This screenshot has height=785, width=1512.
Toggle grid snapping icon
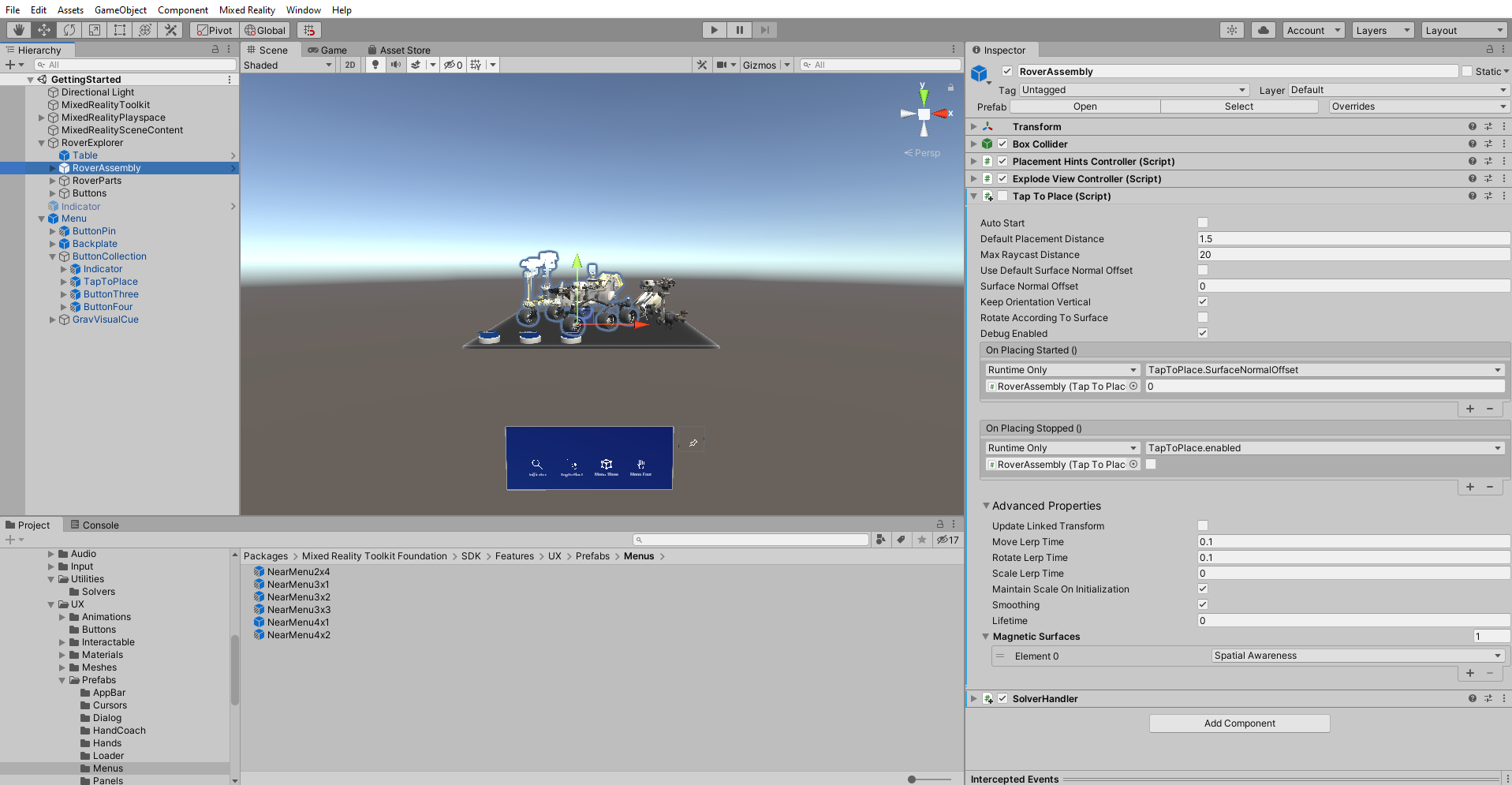pyautogui.click(x=310, y=30)
